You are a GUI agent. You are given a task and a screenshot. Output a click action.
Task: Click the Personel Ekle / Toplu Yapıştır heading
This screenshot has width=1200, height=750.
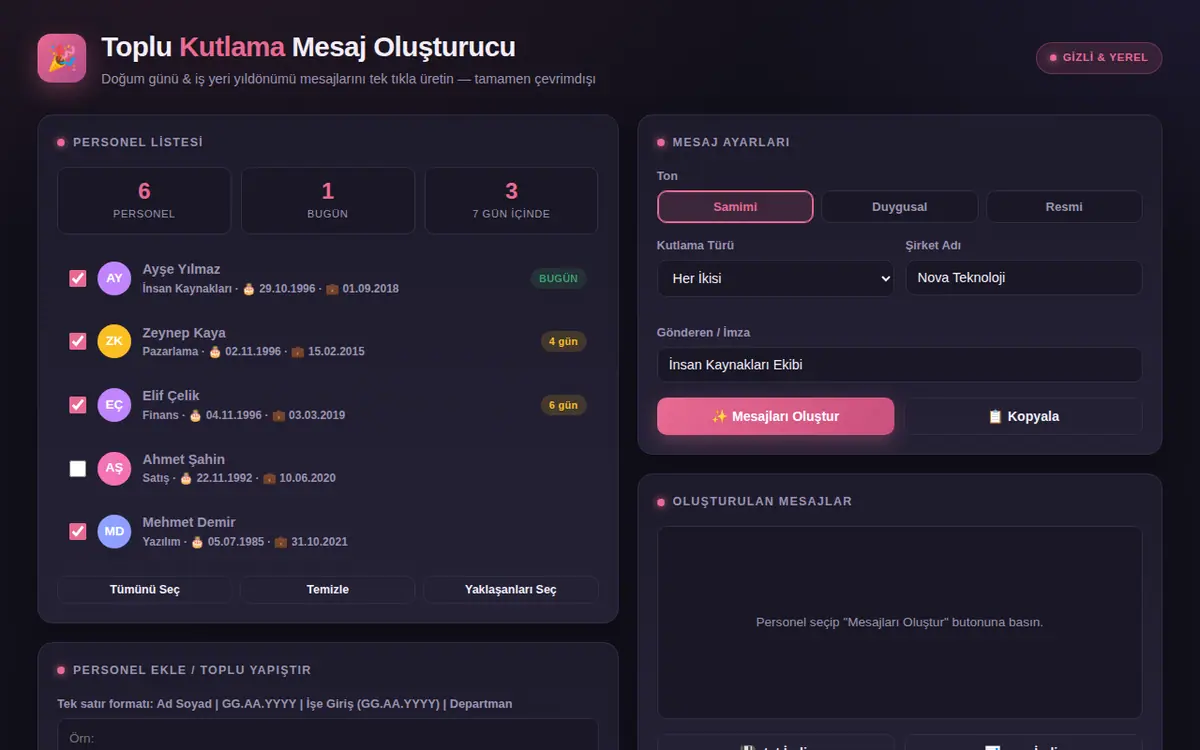point(192,670)
